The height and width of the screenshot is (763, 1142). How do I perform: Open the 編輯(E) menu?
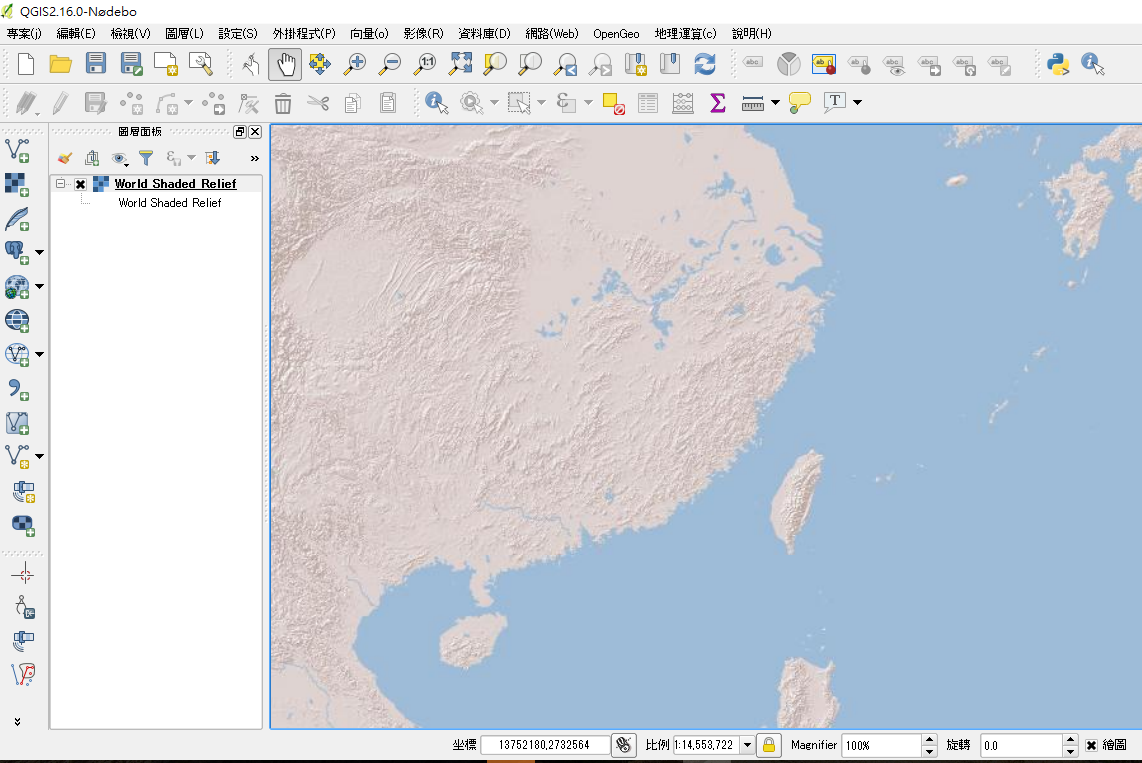76,33
